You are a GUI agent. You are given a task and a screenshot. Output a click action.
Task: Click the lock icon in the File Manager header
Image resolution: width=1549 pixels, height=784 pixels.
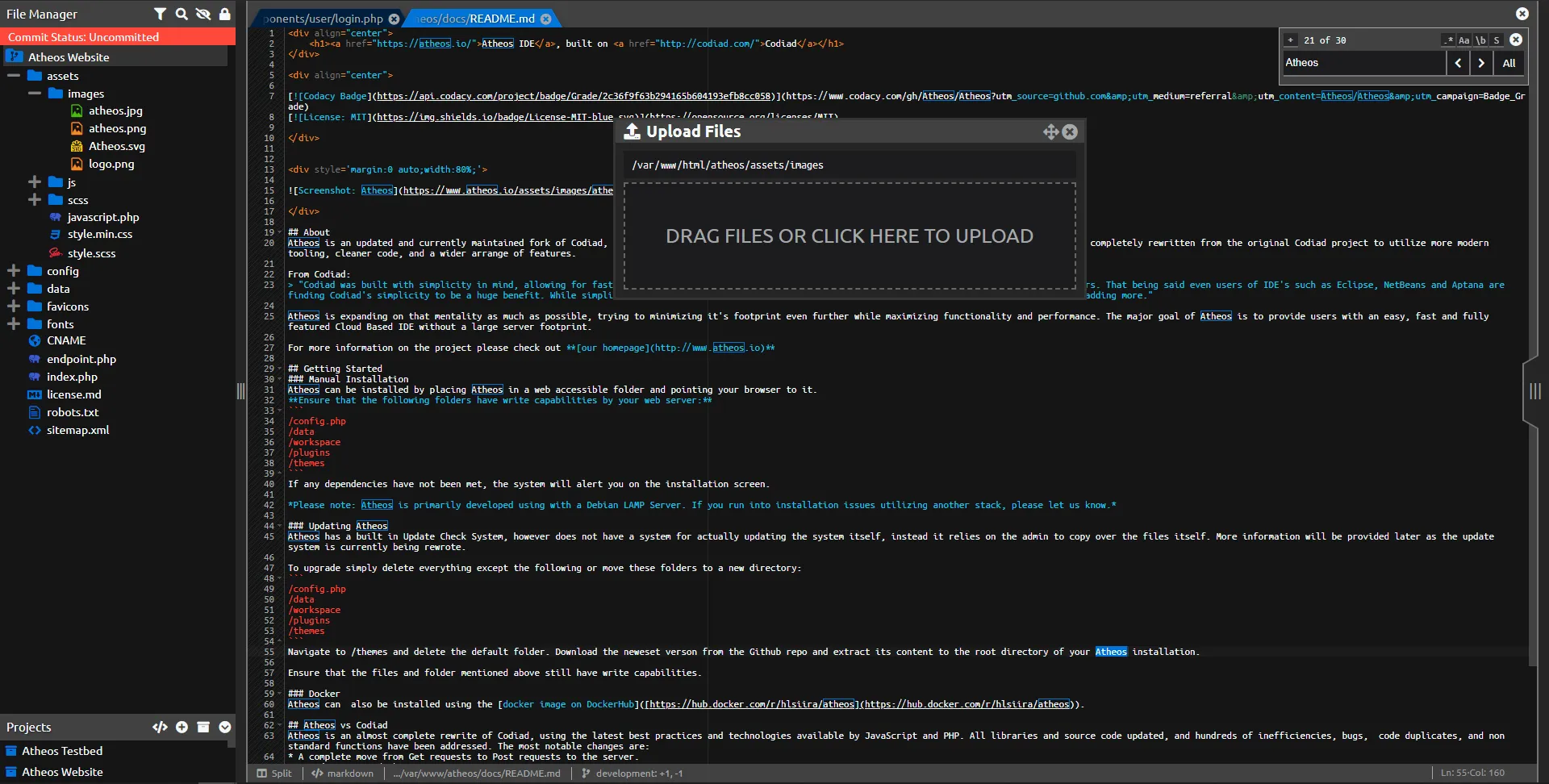[x=225, y=14]
